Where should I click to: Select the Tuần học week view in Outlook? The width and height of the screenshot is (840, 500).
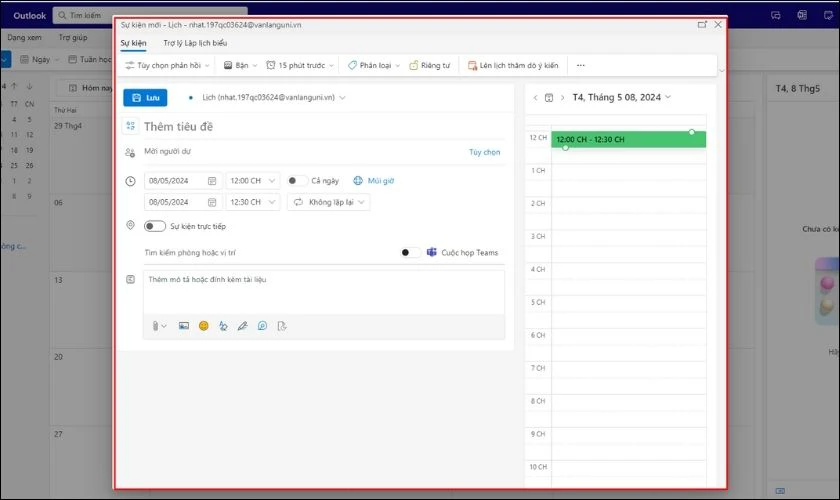coord(90,59)
